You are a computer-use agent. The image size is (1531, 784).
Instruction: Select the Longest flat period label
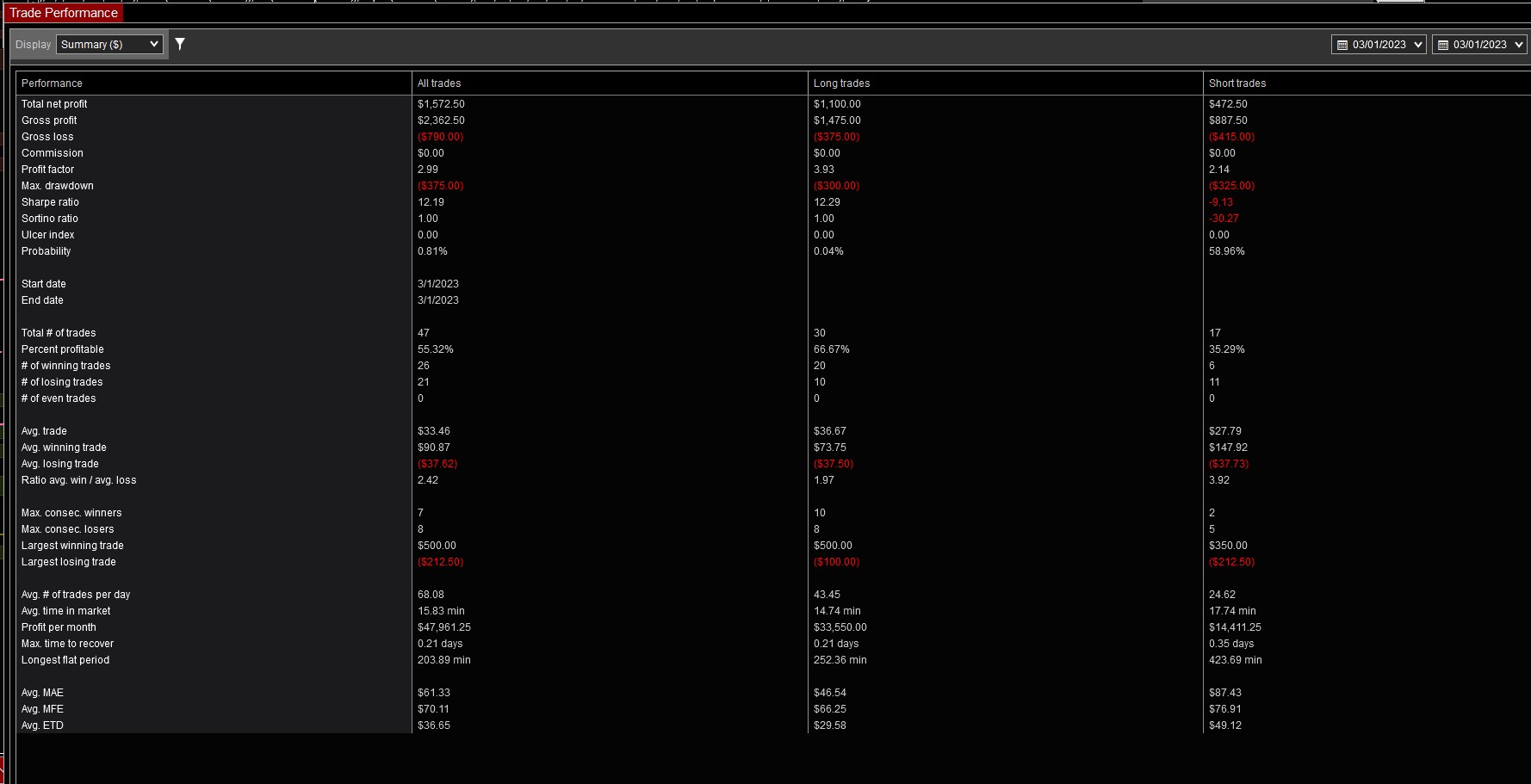pos(65,660)
